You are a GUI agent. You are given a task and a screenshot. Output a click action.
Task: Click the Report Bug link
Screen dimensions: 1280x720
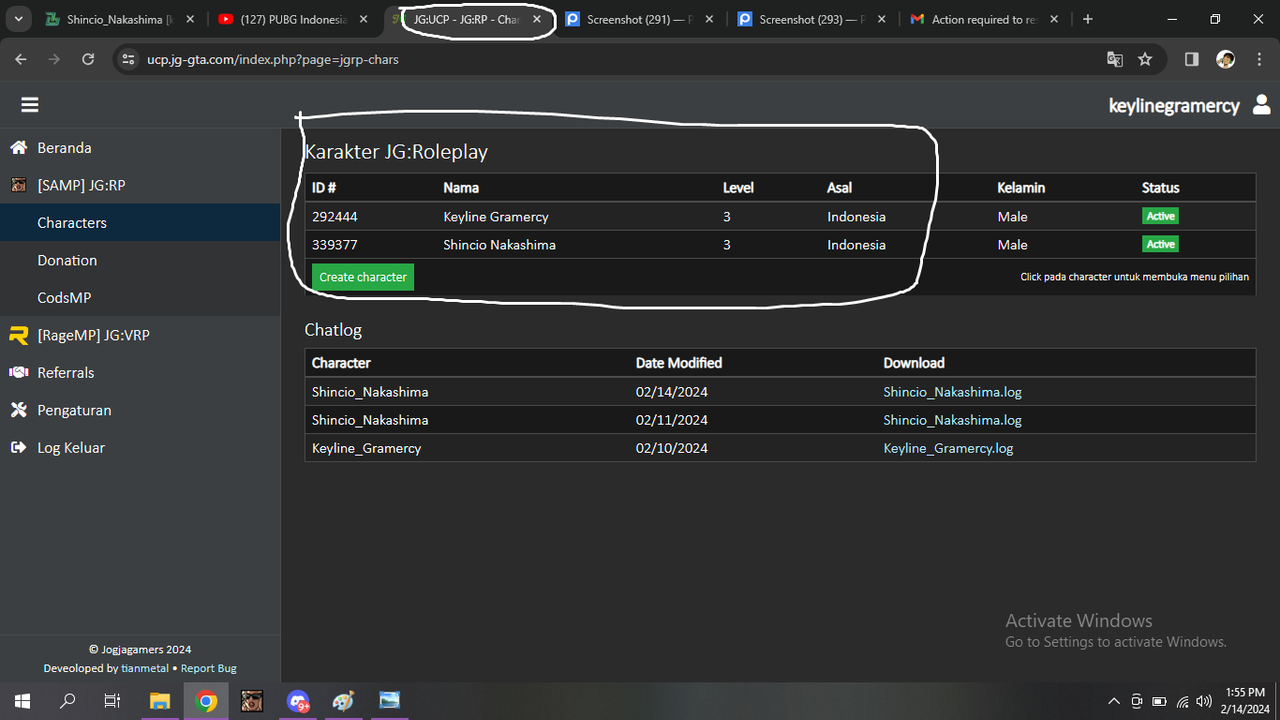(209, 668)
